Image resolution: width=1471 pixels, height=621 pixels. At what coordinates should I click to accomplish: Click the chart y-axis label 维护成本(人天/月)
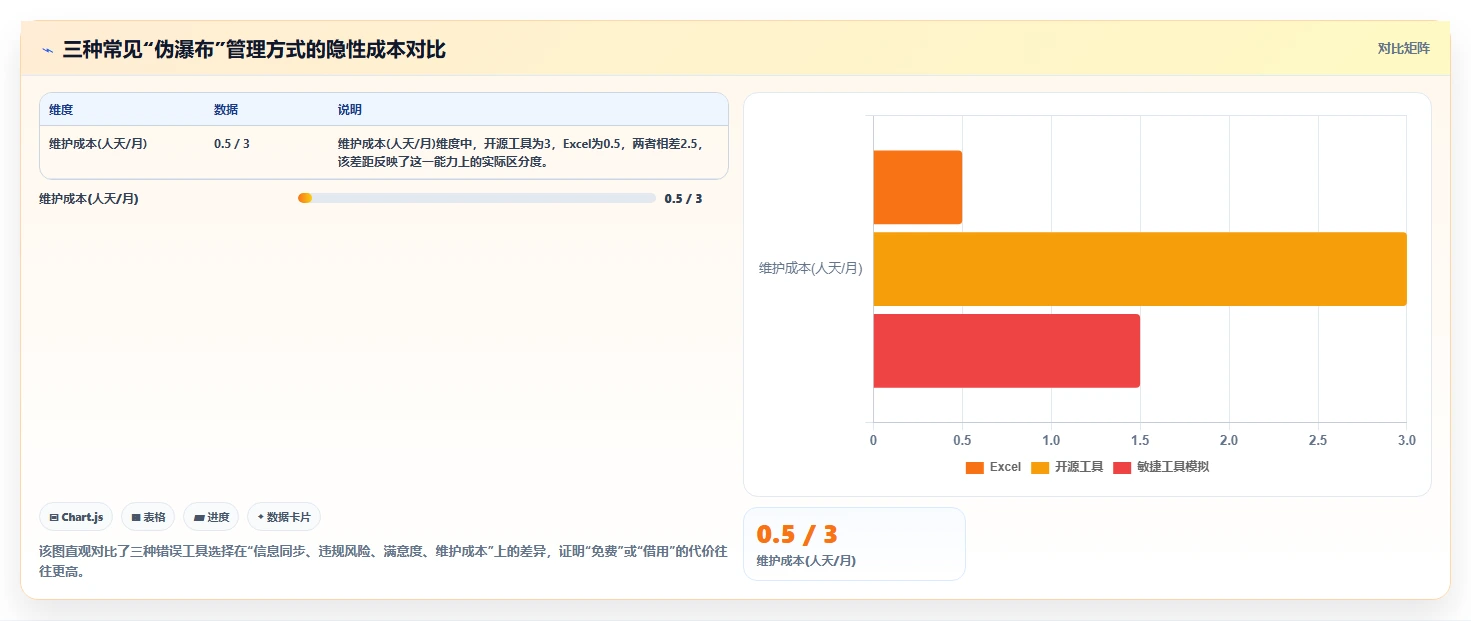810,268
